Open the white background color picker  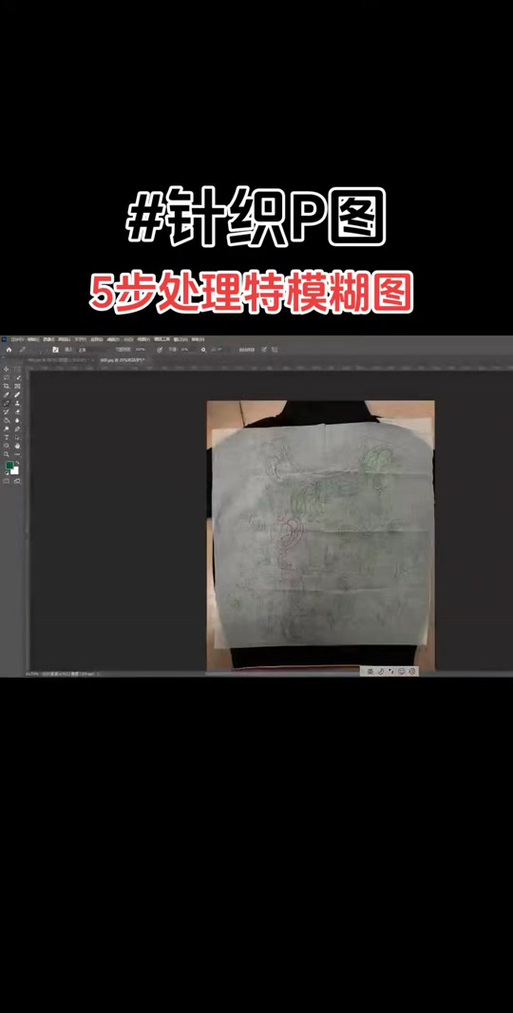coord(16,472)
